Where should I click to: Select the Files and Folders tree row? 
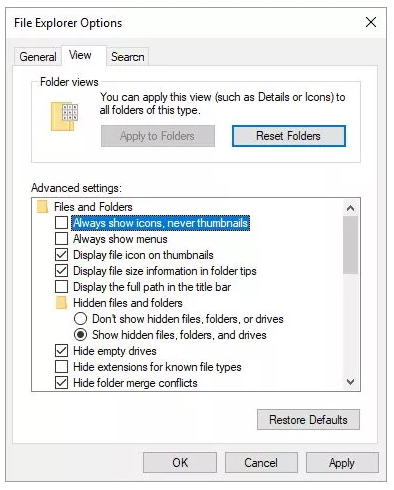tap(85, 207)
